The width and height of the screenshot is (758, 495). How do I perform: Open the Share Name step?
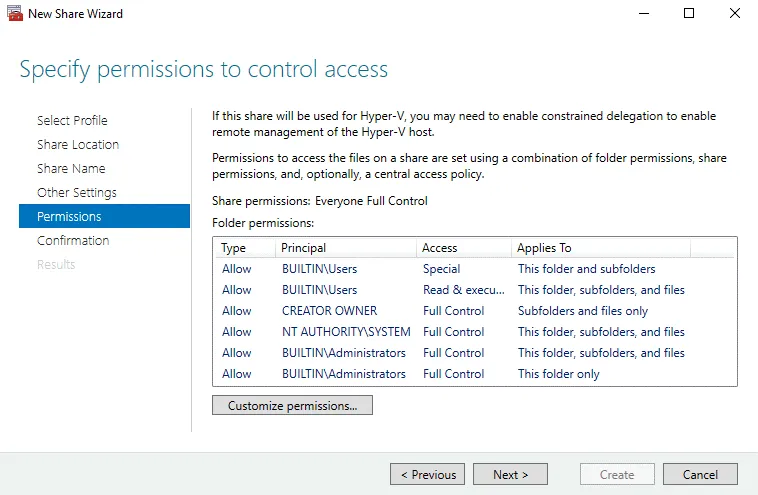pyautogui.click(x=71, y=168)
